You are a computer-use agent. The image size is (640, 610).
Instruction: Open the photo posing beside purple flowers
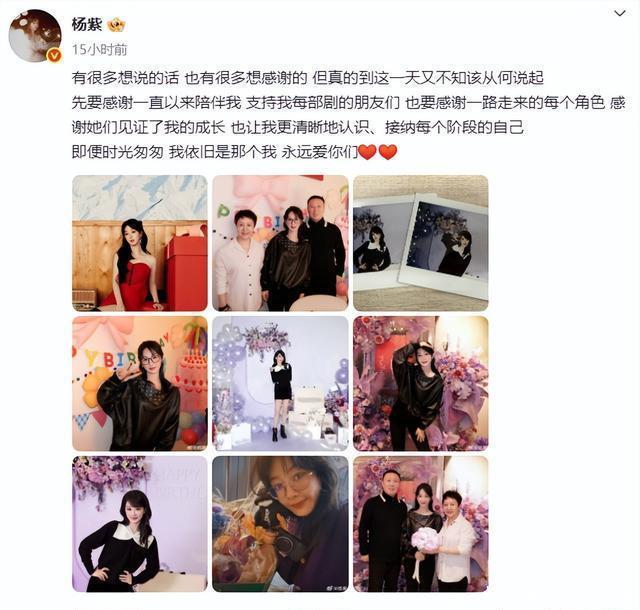pos(420,383)
